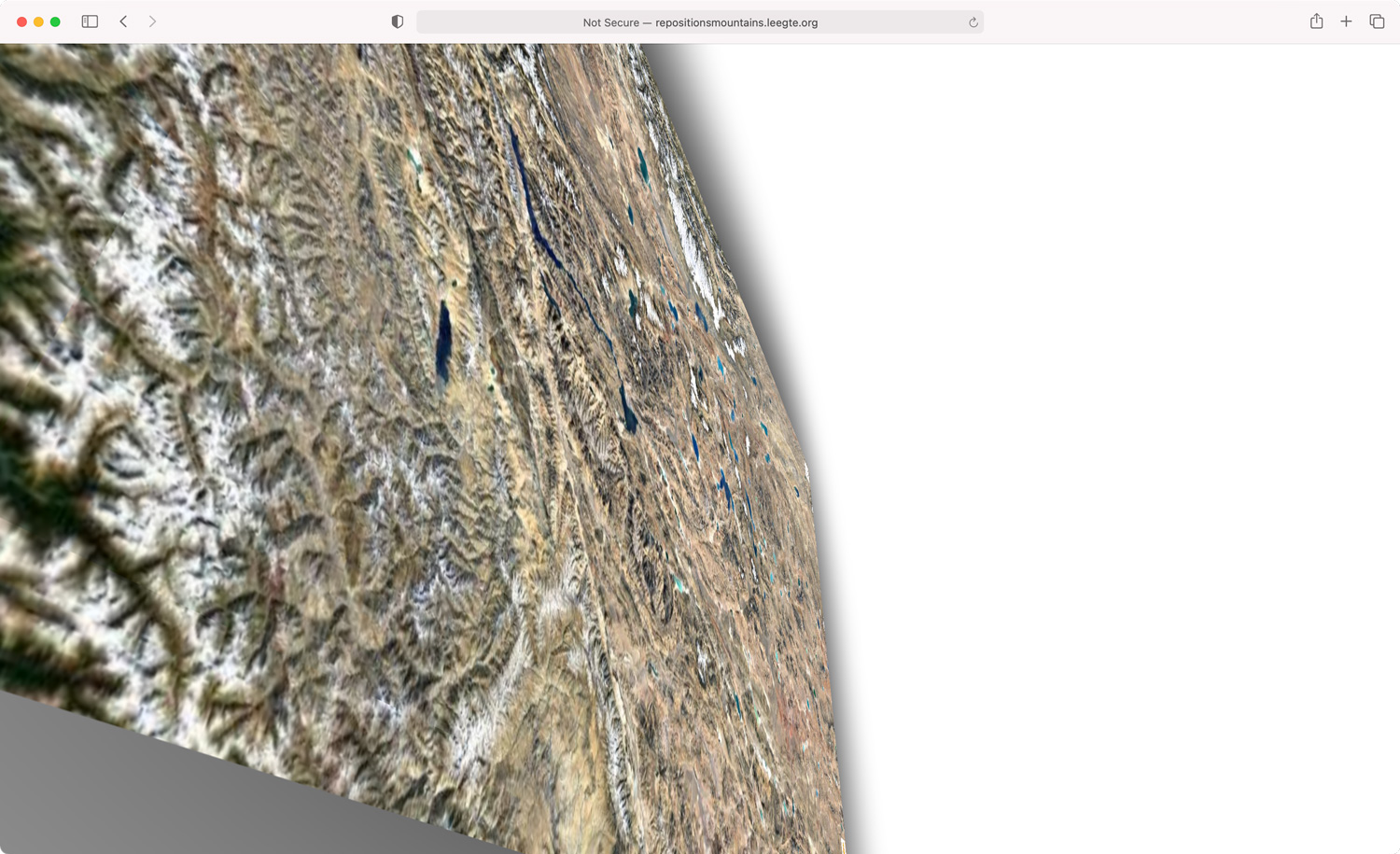
Task: Show the Safari sidebar
Action: [x=90, y=21]
